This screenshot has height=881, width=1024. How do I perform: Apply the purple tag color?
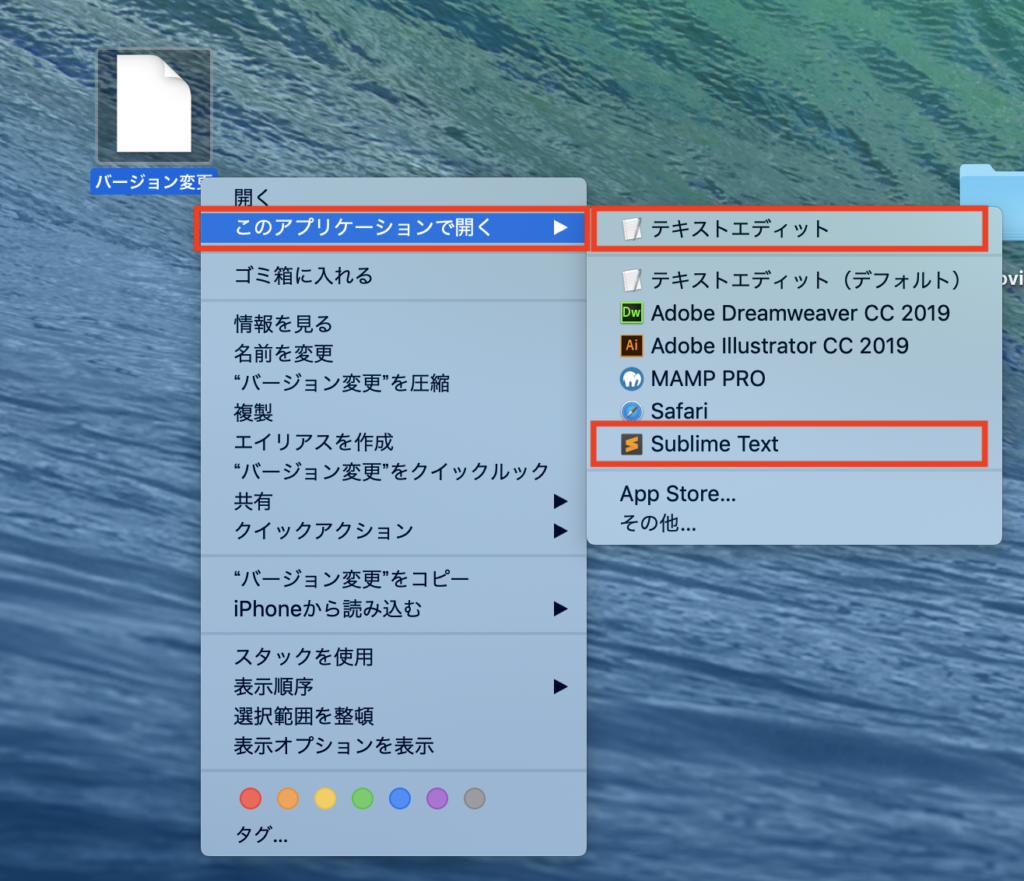[437, 798]
